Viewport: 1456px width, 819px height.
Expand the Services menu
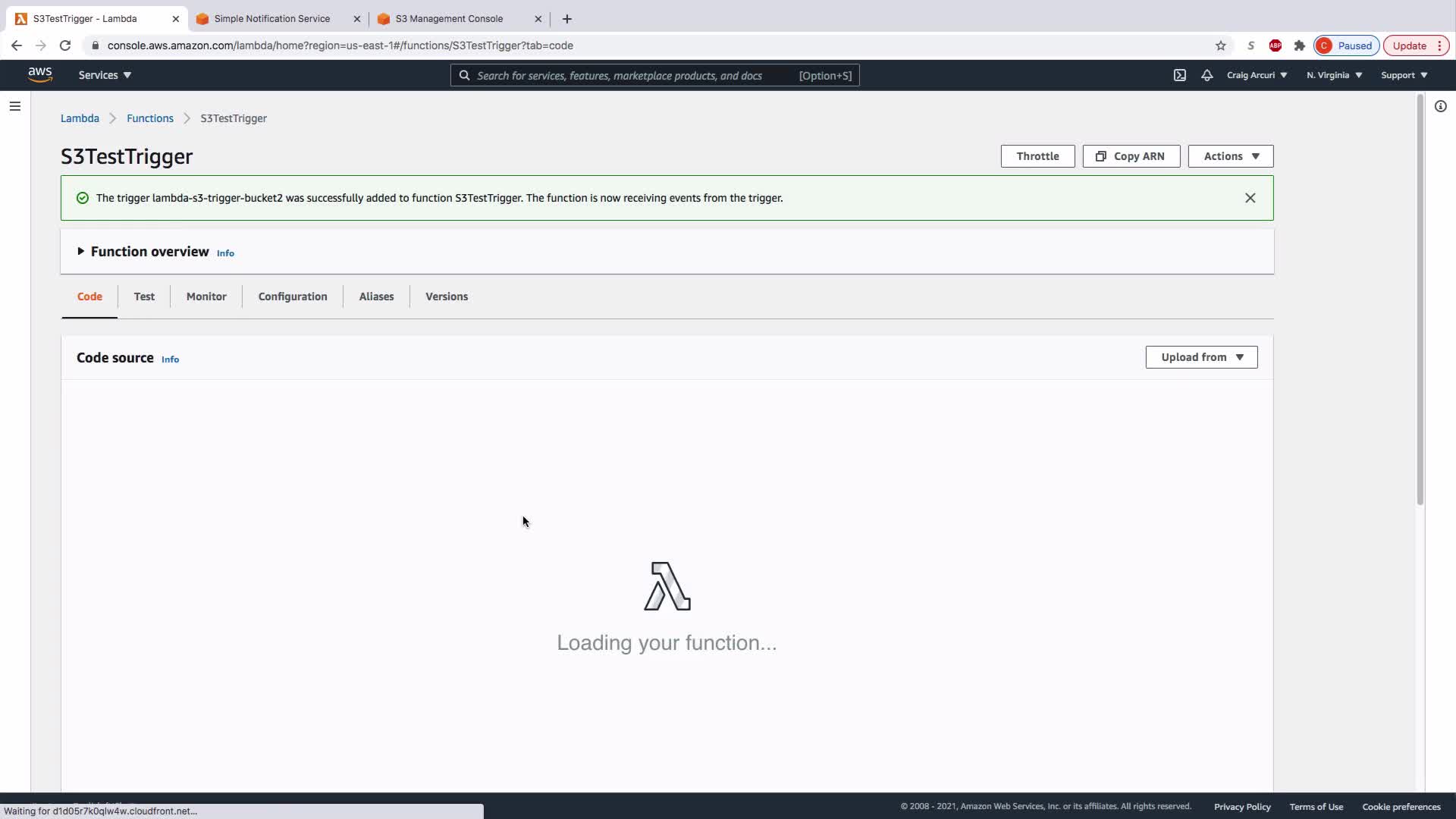click(105, 75)
